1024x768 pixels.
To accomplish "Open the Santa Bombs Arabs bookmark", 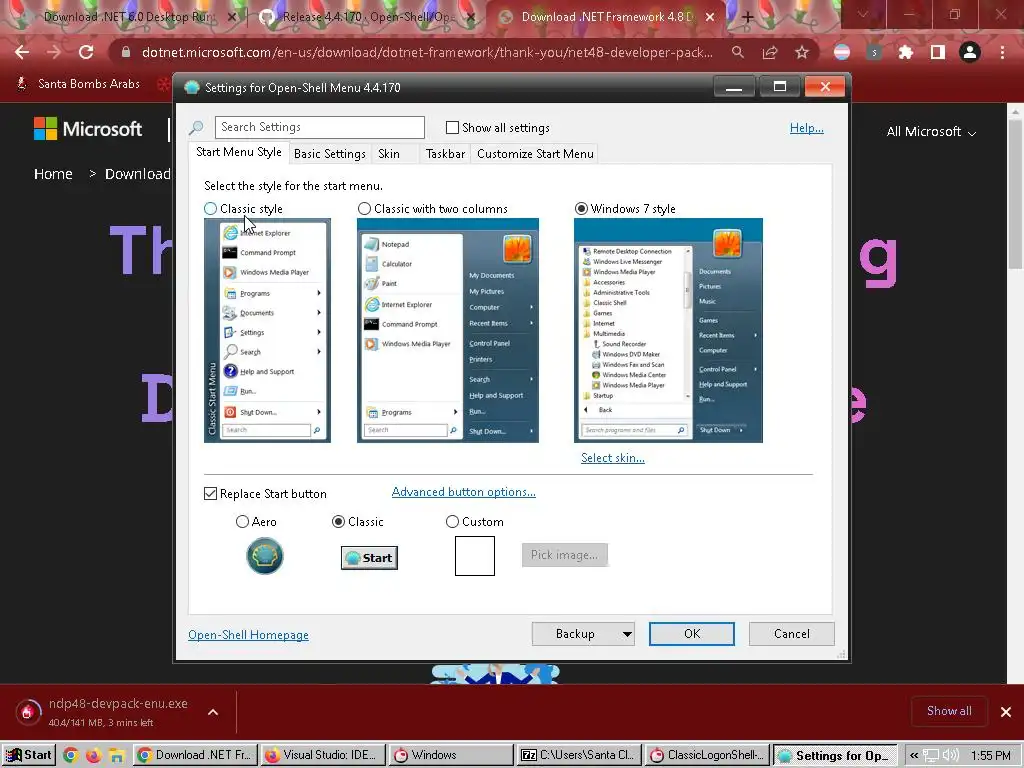I will click(78, 84).
